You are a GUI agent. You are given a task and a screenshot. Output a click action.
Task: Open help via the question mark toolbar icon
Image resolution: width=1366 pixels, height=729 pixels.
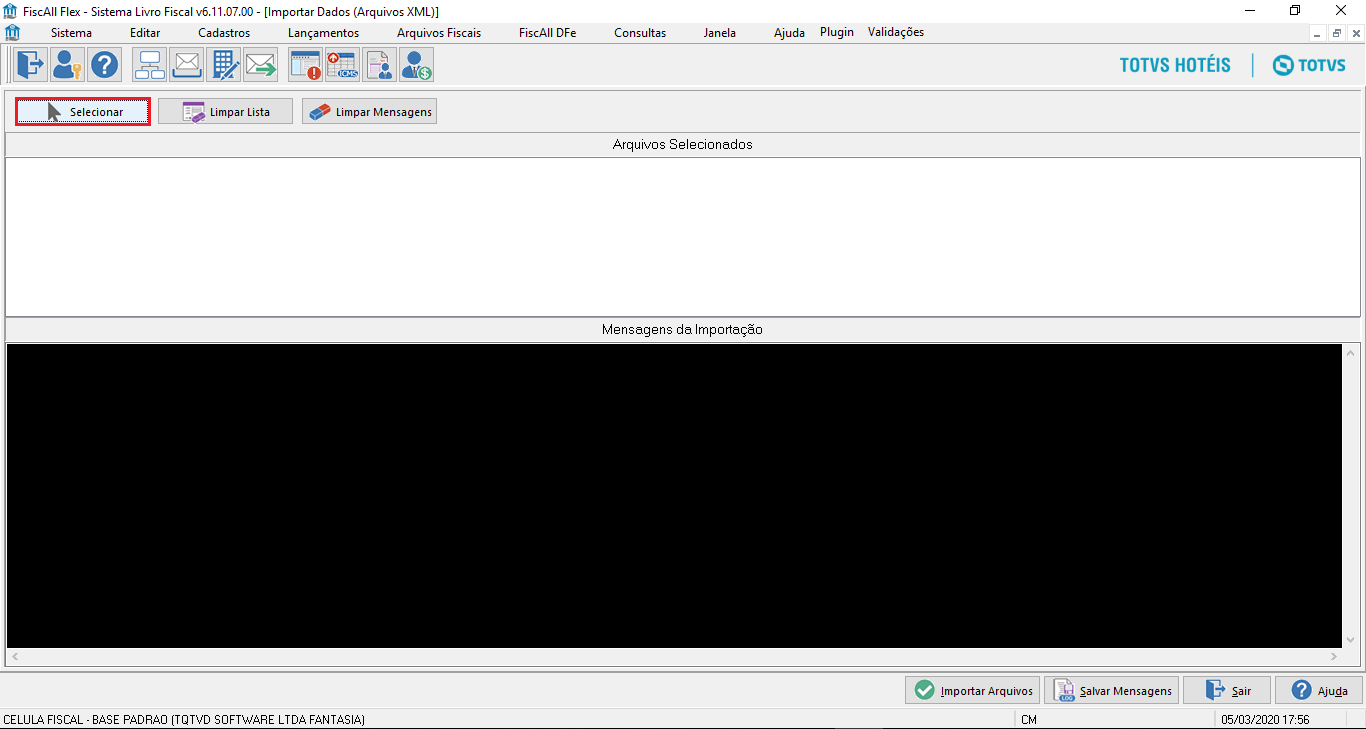coord(104,64)
